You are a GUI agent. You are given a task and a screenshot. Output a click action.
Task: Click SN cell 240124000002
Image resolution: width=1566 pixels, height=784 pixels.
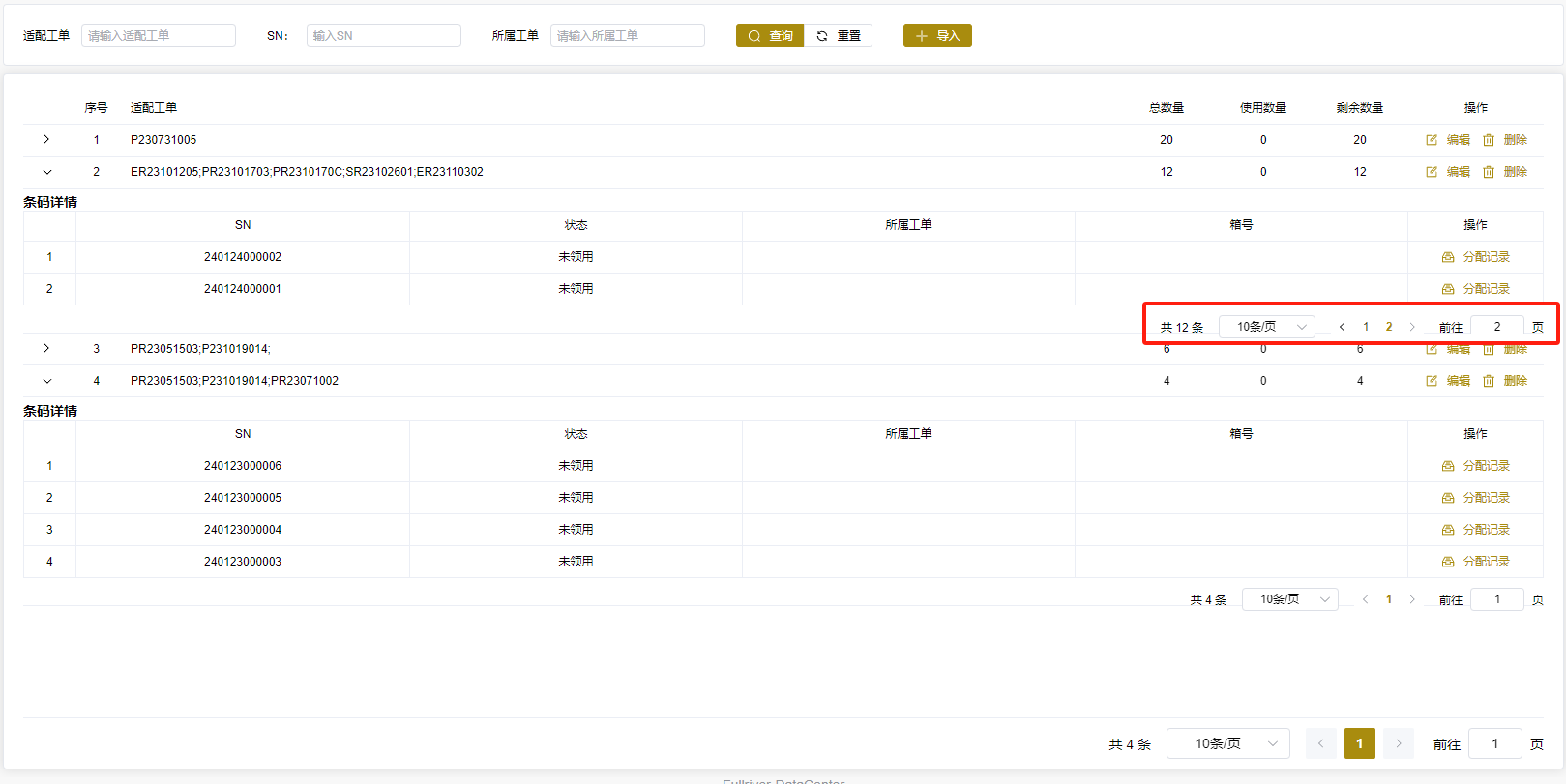coord(243,257)
